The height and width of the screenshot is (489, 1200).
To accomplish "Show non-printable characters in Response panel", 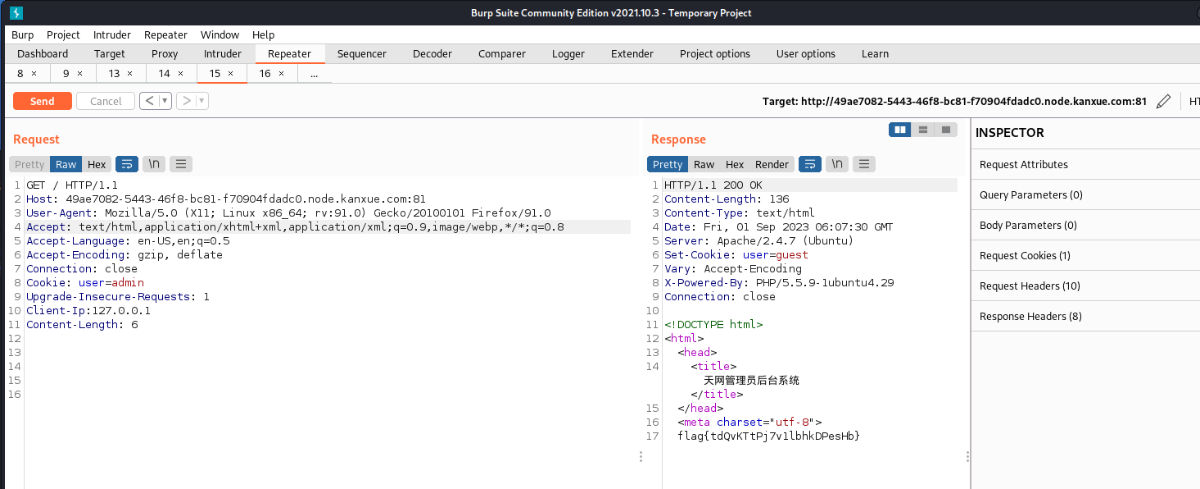I will click(837, 164).
